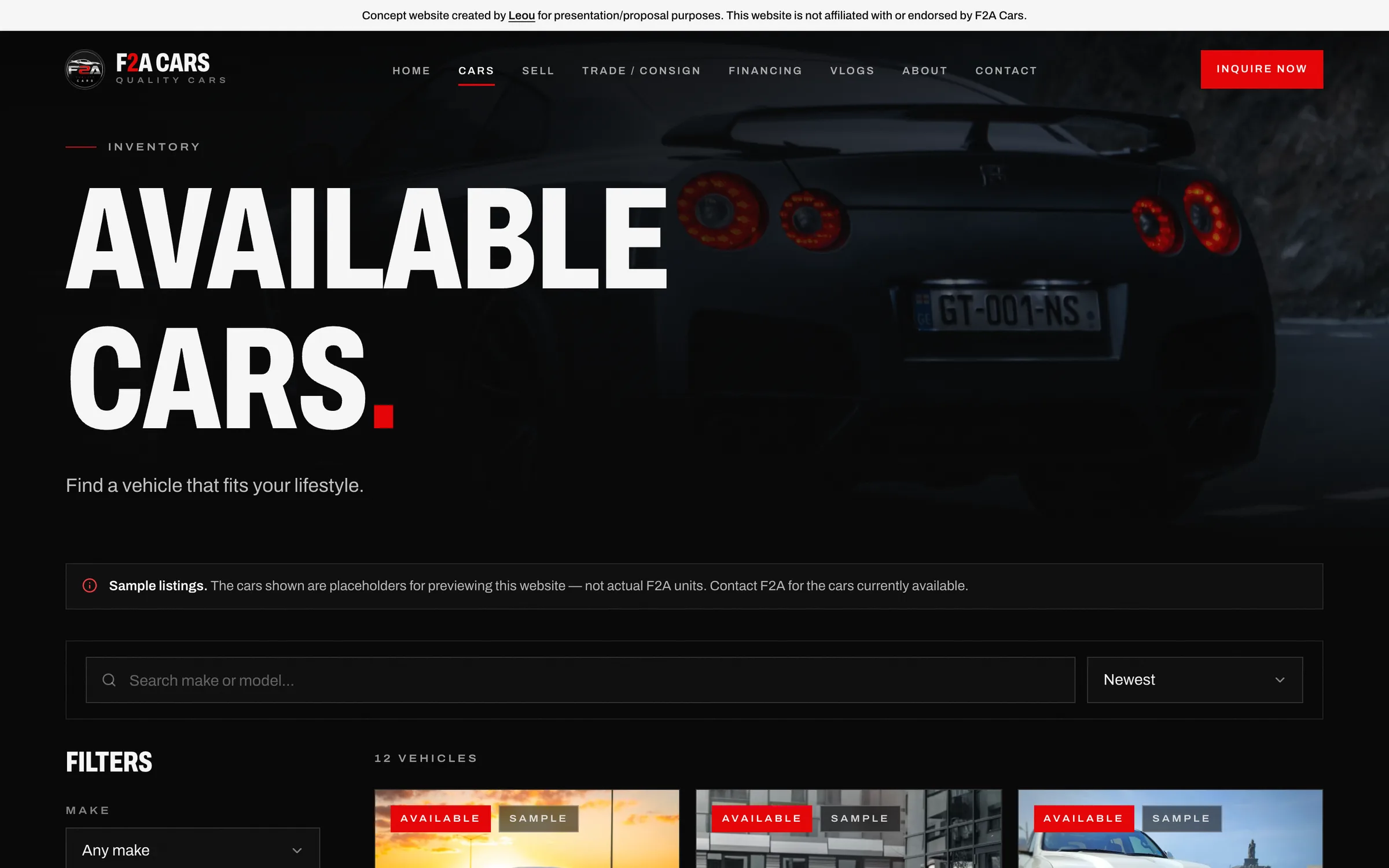Visit the About page
Screen dimensions: 1389x868
925,71
